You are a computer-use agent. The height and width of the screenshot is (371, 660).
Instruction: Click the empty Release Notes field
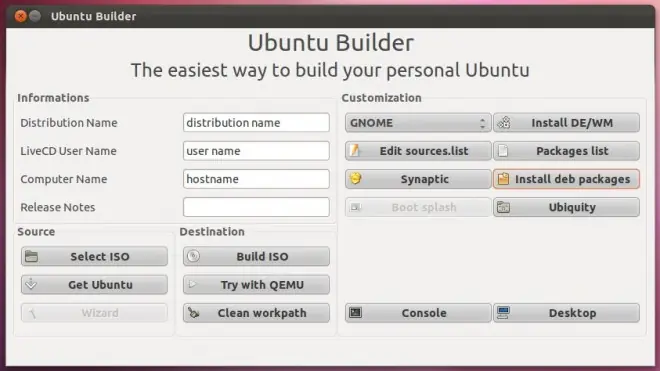256,207
